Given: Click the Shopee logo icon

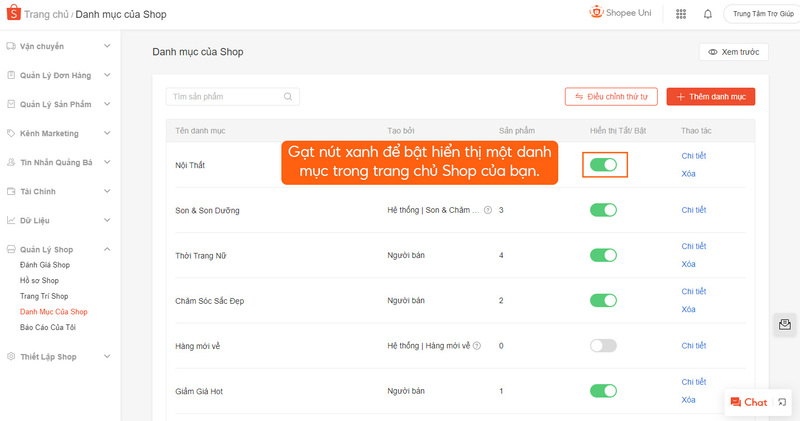Looking at the screenshot, I should [x=13, y=14].
